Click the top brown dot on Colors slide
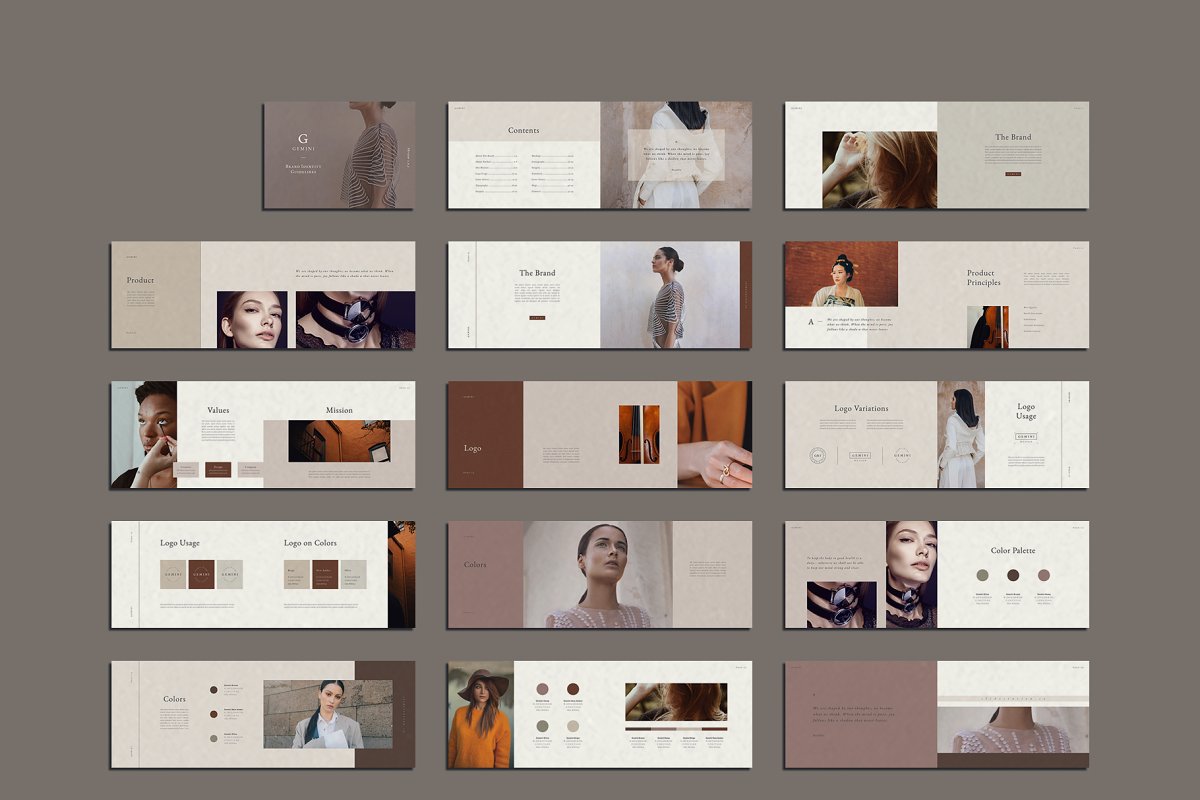This screenshot has width=1200, height=800. coord(214,689)
